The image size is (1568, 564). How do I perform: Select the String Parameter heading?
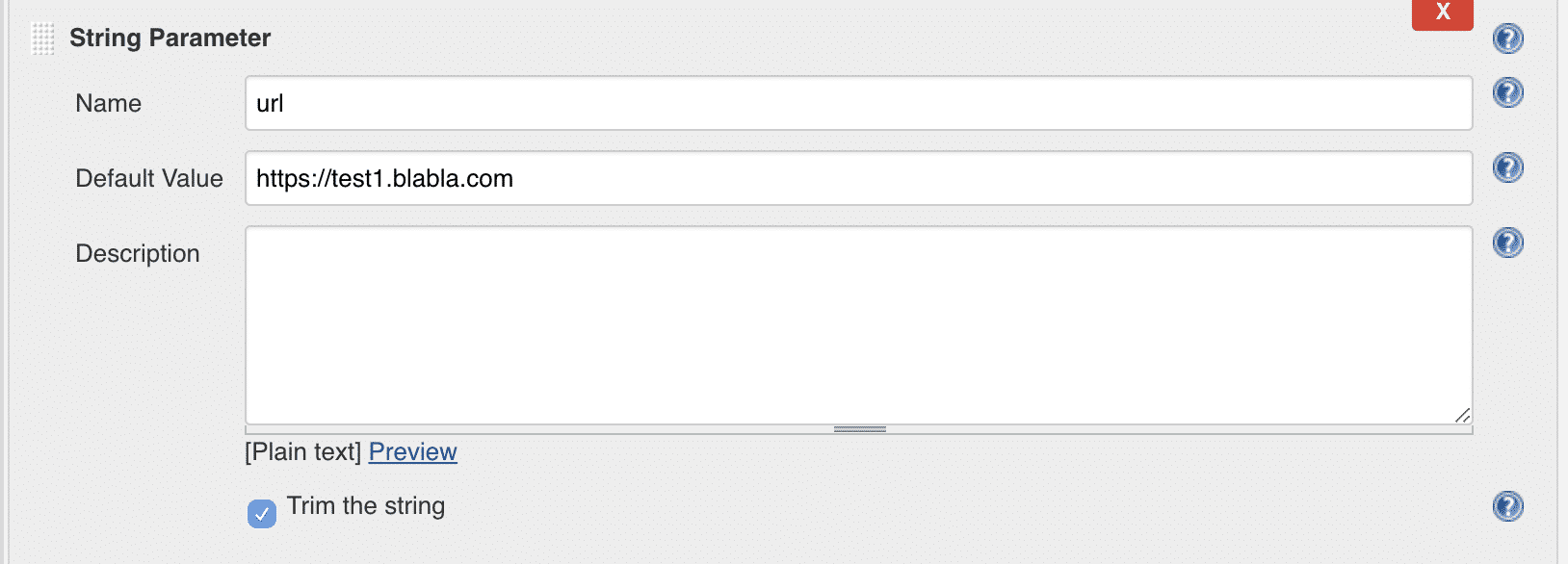tap(169, 37)
